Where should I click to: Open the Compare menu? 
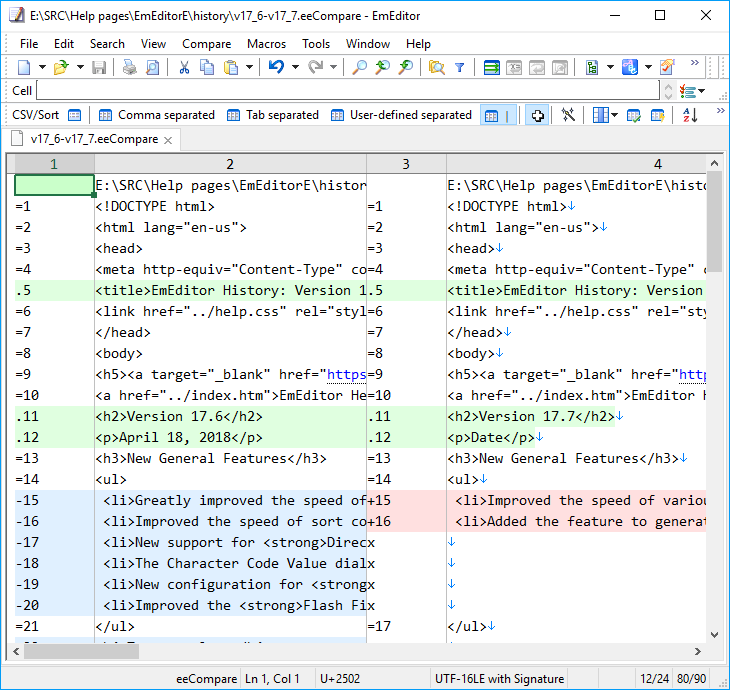coord(206,44)
